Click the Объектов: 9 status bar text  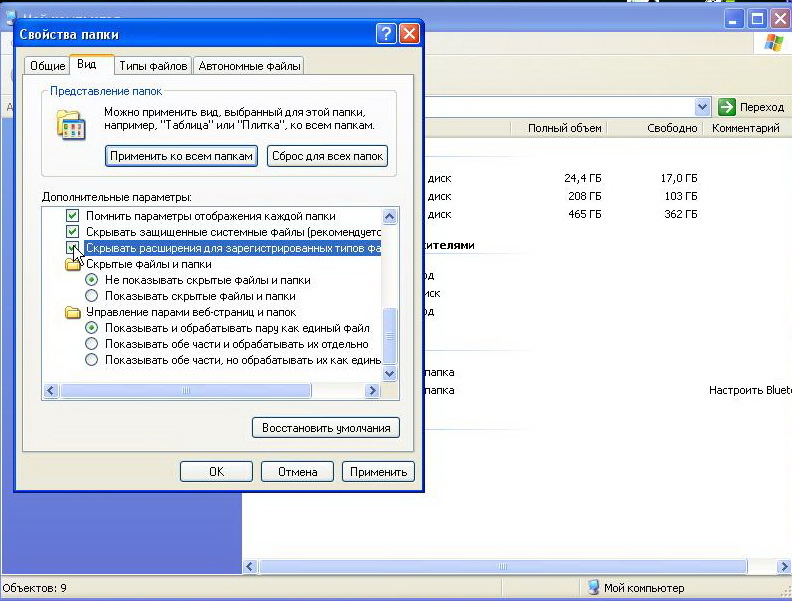tap(34, 588)
